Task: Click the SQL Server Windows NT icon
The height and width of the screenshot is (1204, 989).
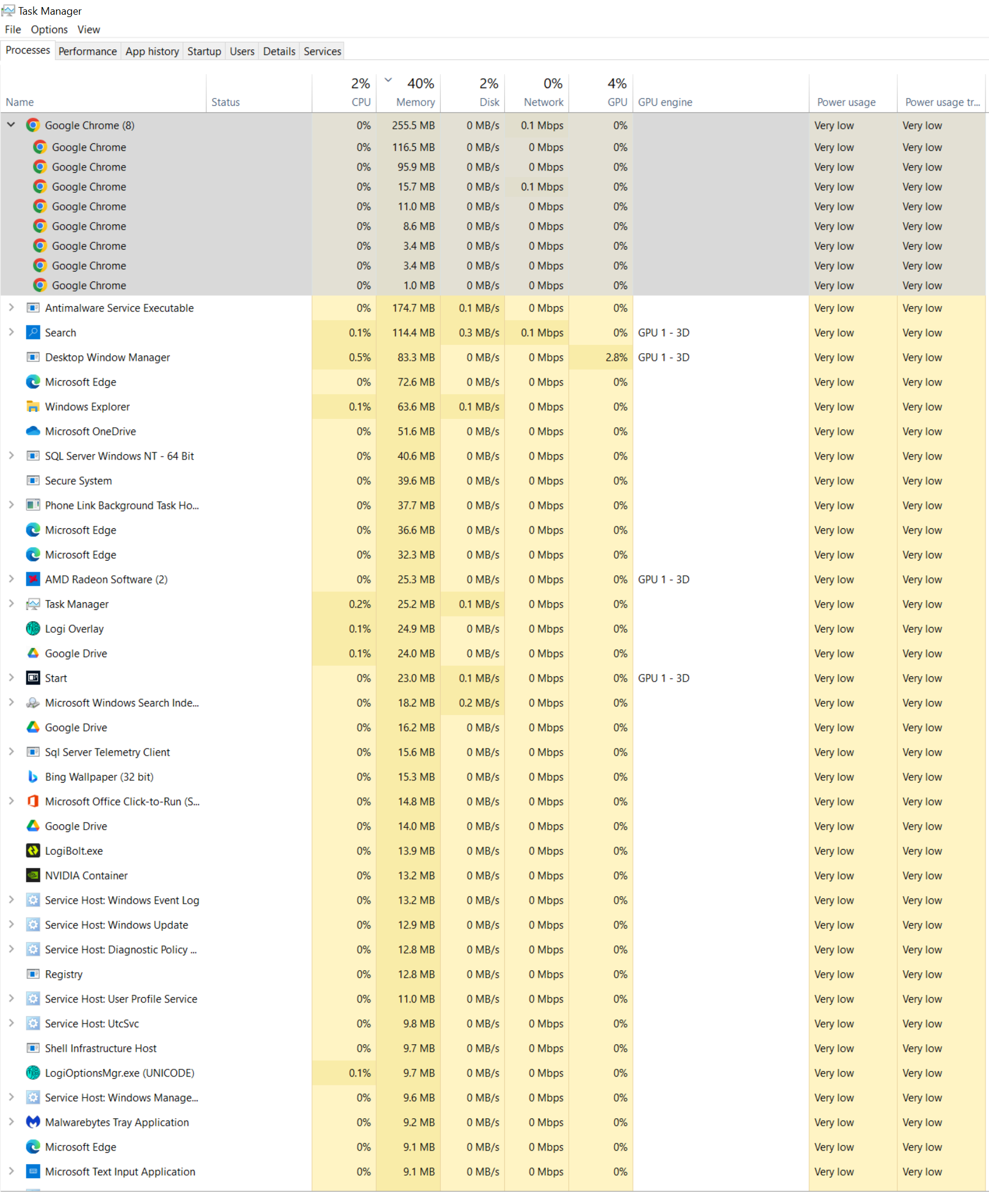Action: tap(33, 456)
